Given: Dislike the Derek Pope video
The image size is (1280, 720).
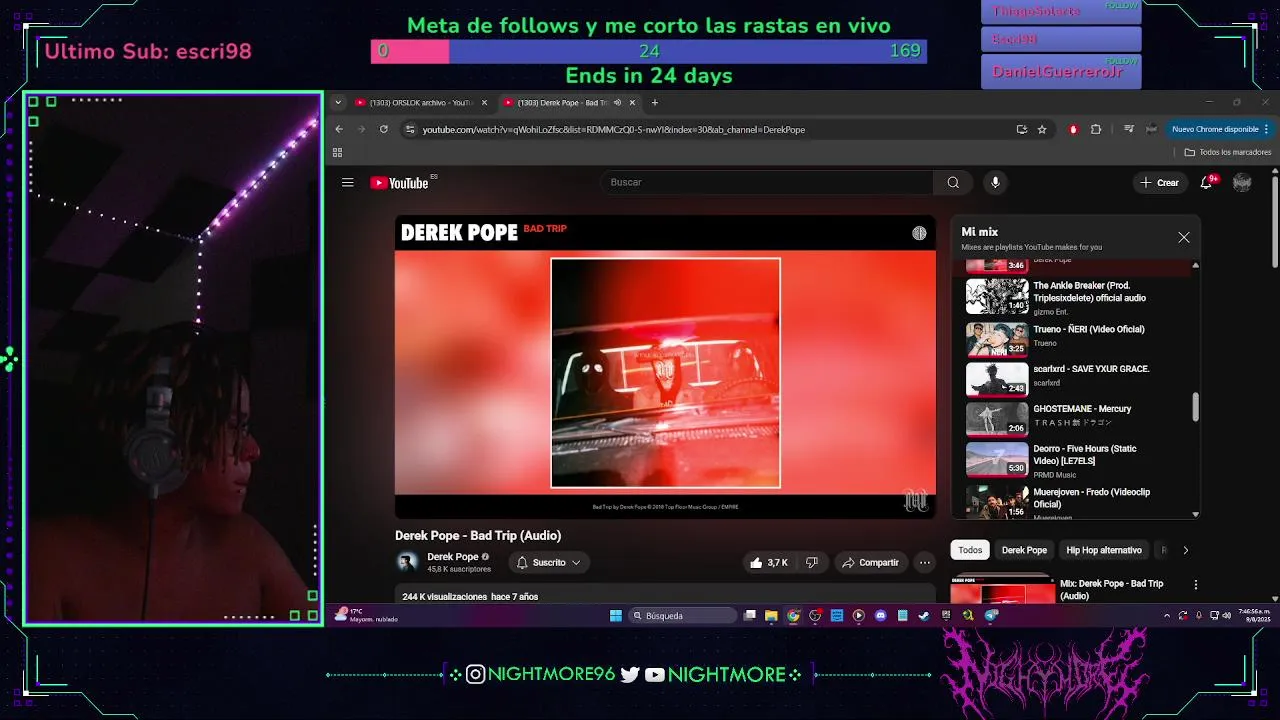Looking at the screenshot, I should 812,563.
